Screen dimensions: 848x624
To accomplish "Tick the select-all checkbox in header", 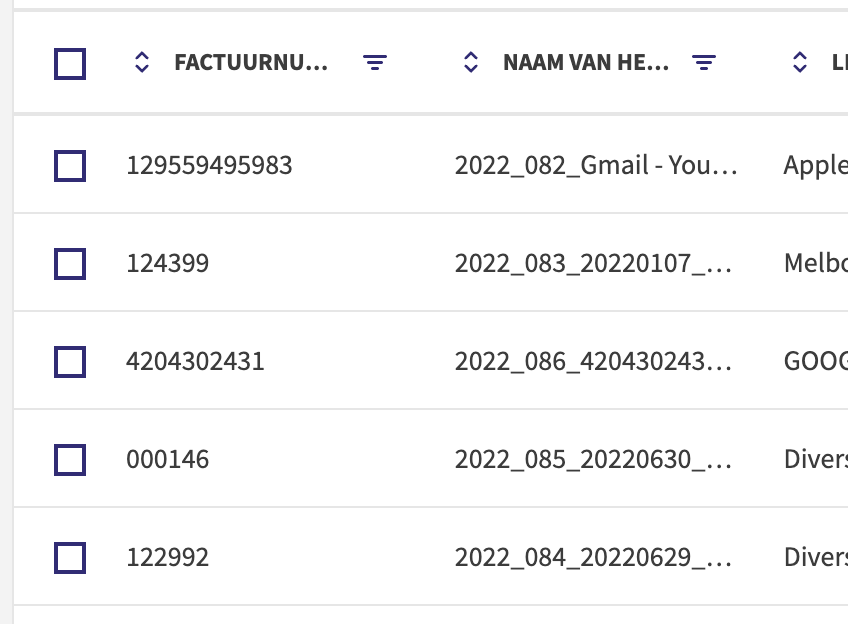I will tap(70, 64).
